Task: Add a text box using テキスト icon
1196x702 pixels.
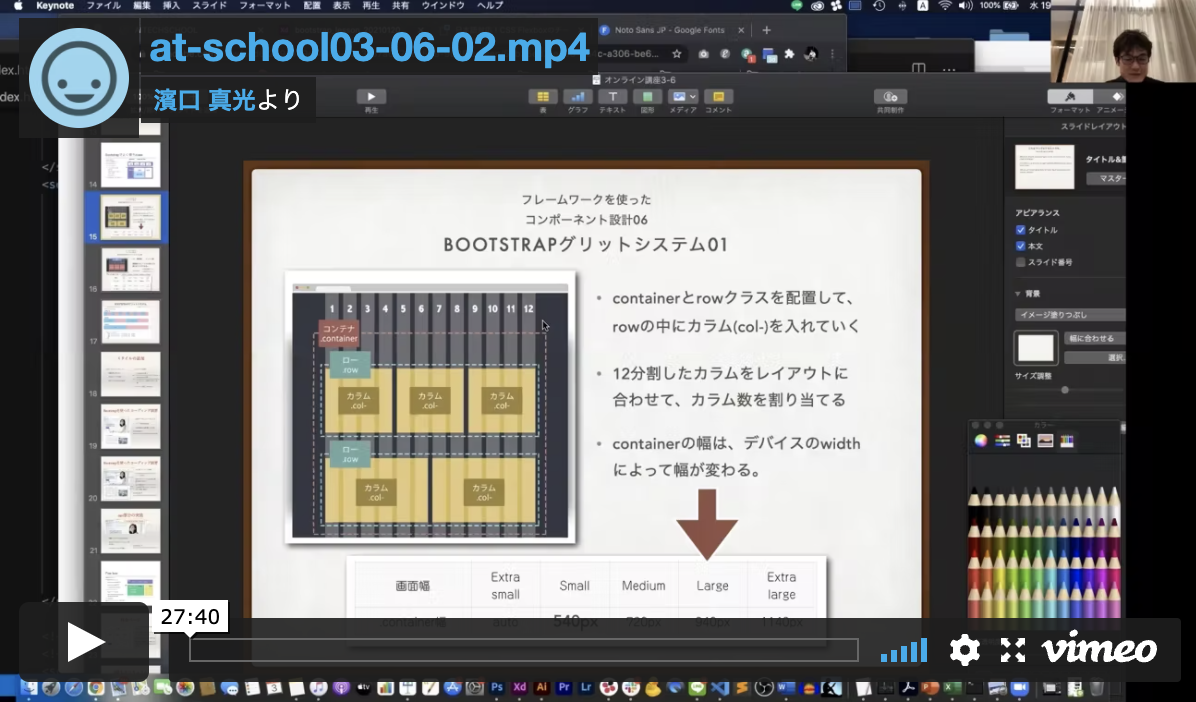Action: [612, 97]
